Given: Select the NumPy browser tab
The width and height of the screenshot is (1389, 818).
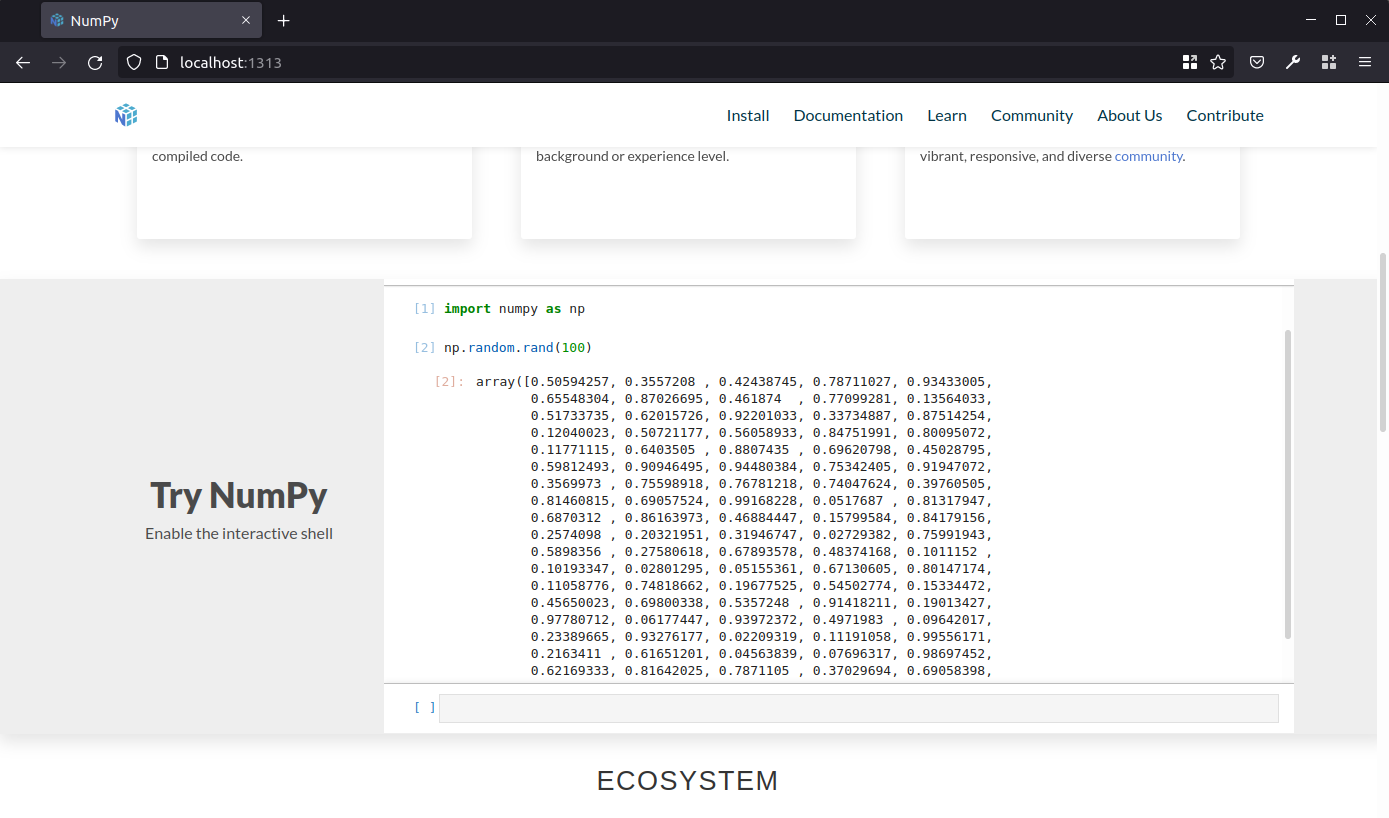Looking at the screenshot, I should [151, 20].
